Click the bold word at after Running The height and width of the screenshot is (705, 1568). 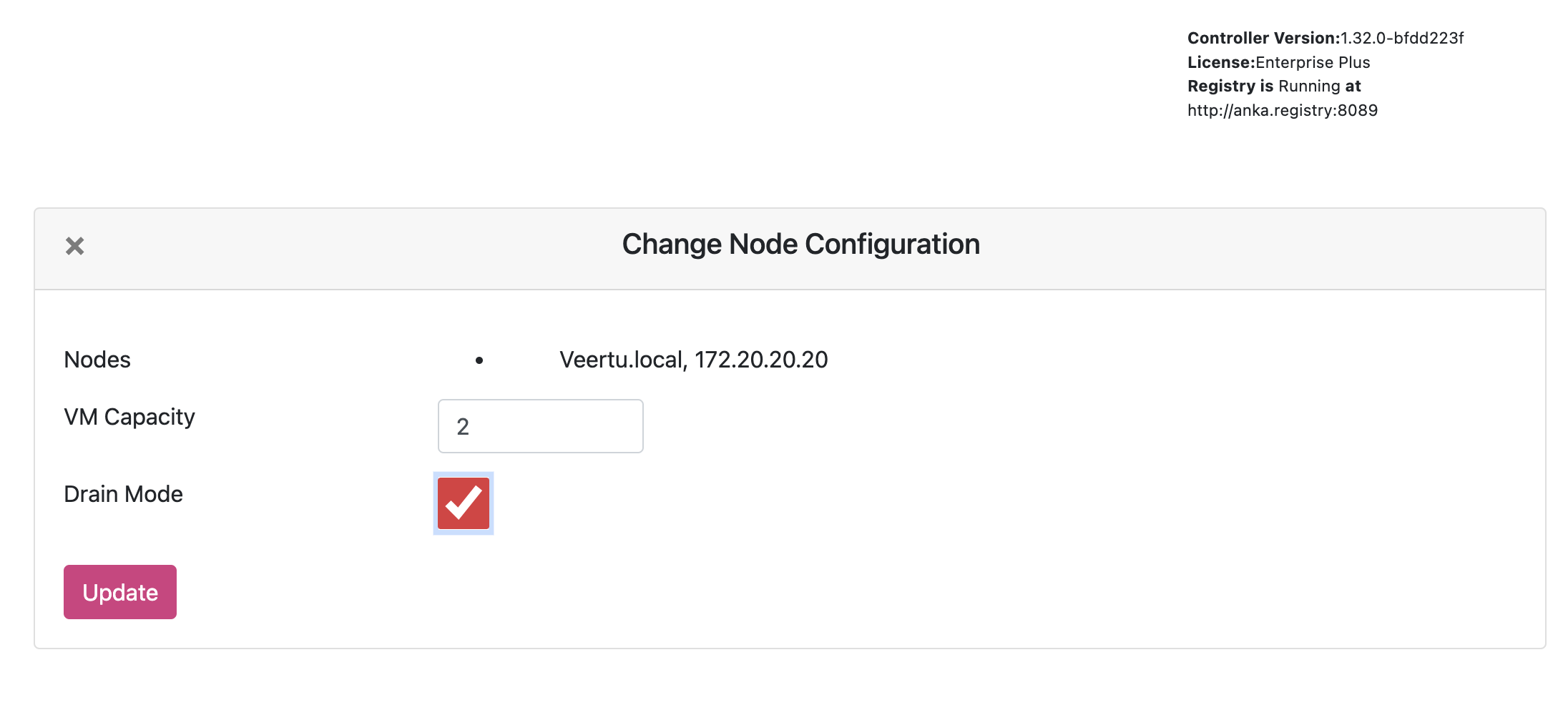tap(1353, 86)
